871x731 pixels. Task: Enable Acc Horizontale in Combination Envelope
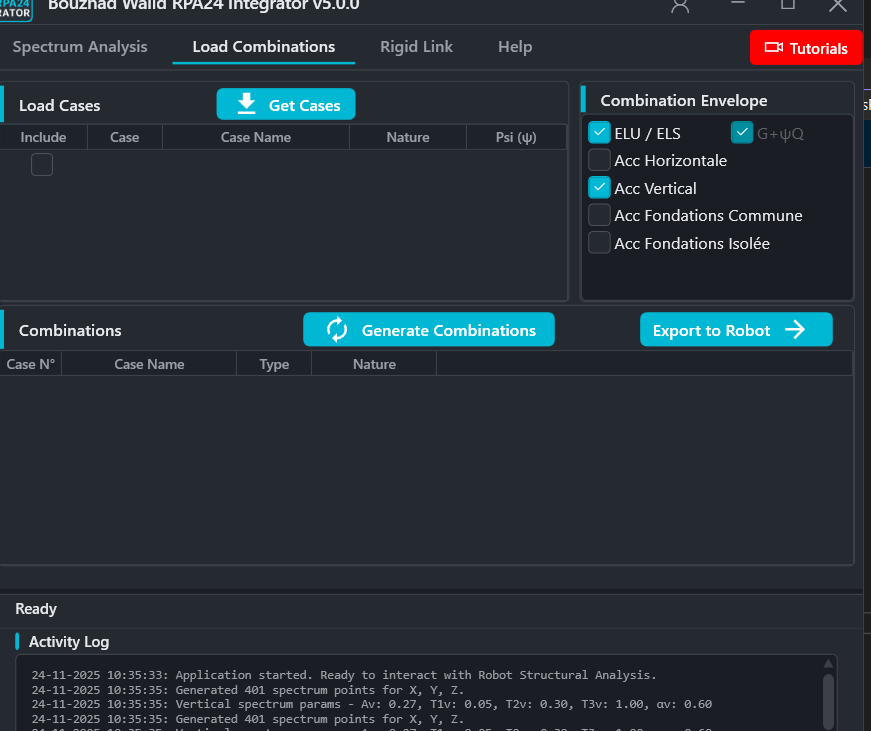click(x=598, y=159)
